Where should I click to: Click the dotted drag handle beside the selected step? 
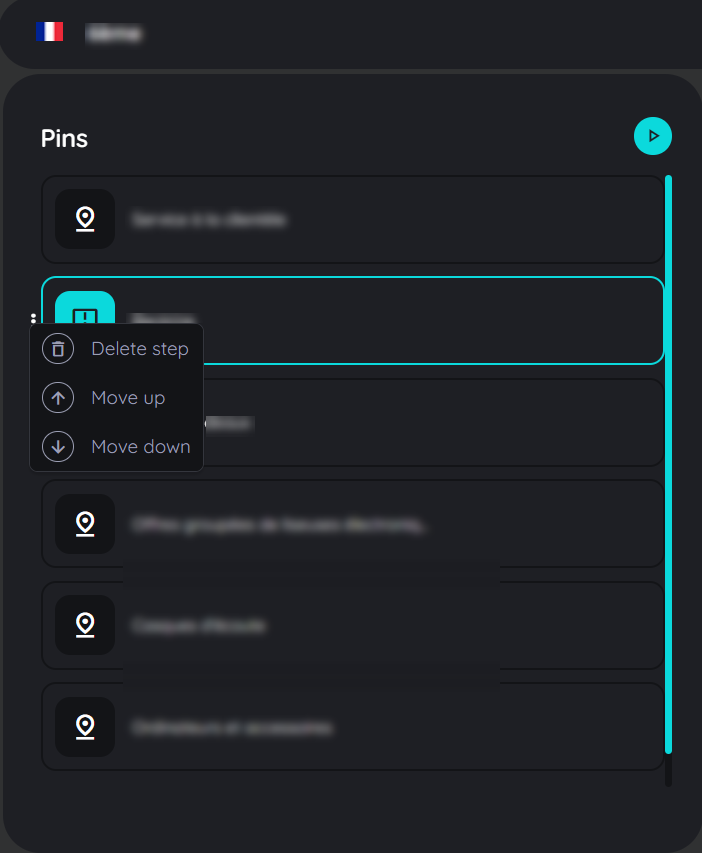pyautogui.click(x=34, y=320)
